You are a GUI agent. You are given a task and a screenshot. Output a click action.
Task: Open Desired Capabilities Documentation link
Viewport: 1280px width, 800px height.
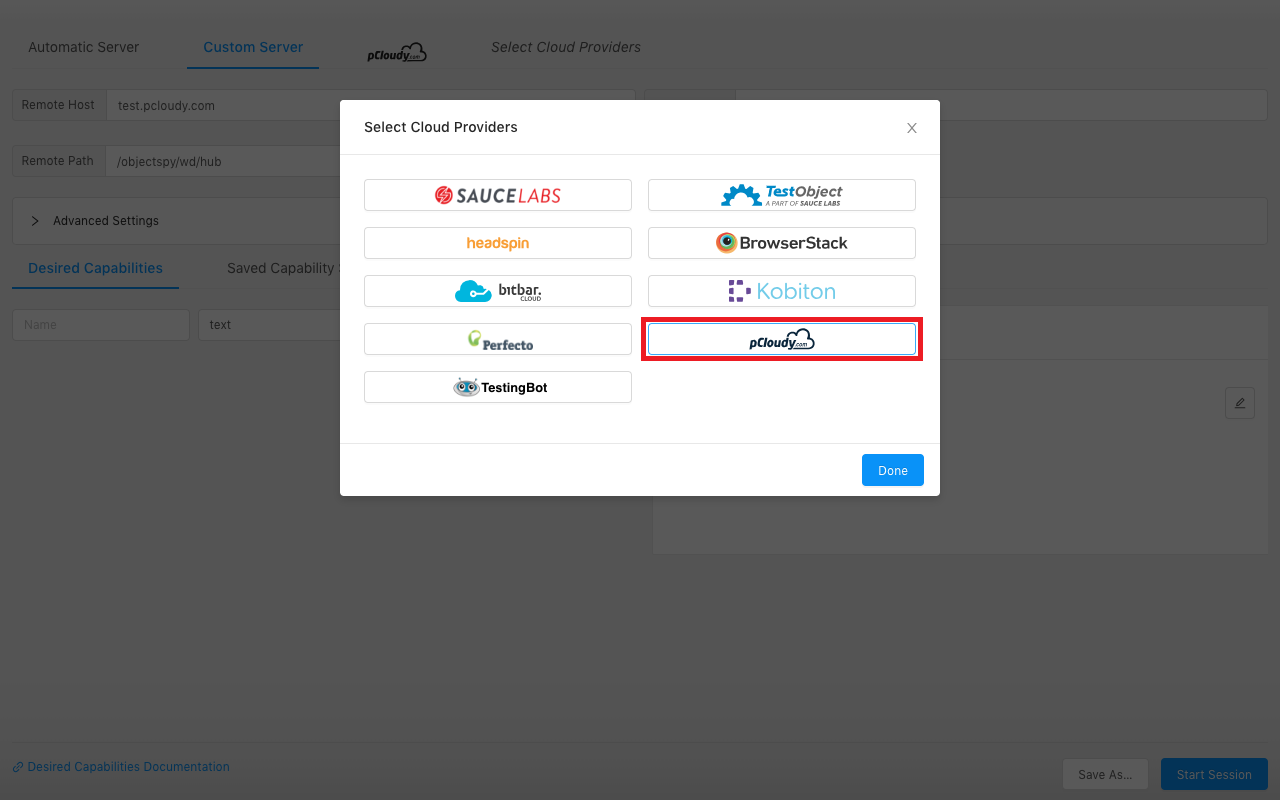tap(121, 767)
